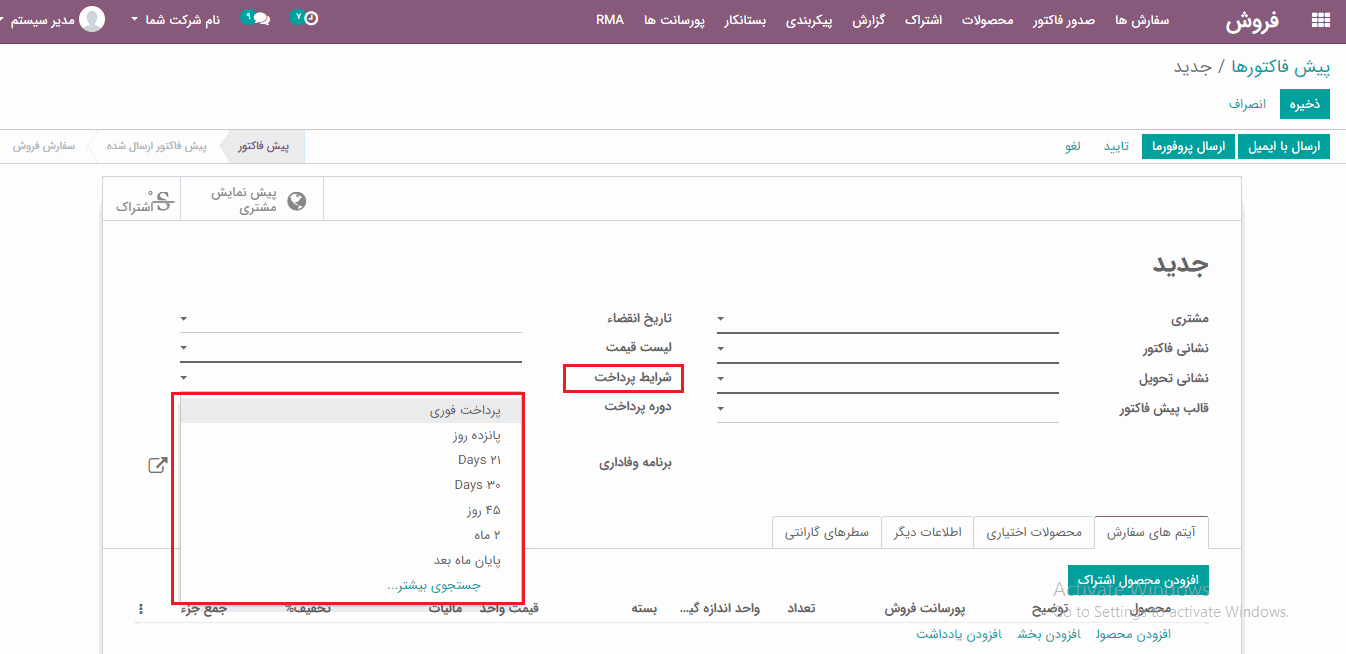Open external link icon beside payment terms
This screenshot has height=654, width=1346.
click(x=158, y=464)
